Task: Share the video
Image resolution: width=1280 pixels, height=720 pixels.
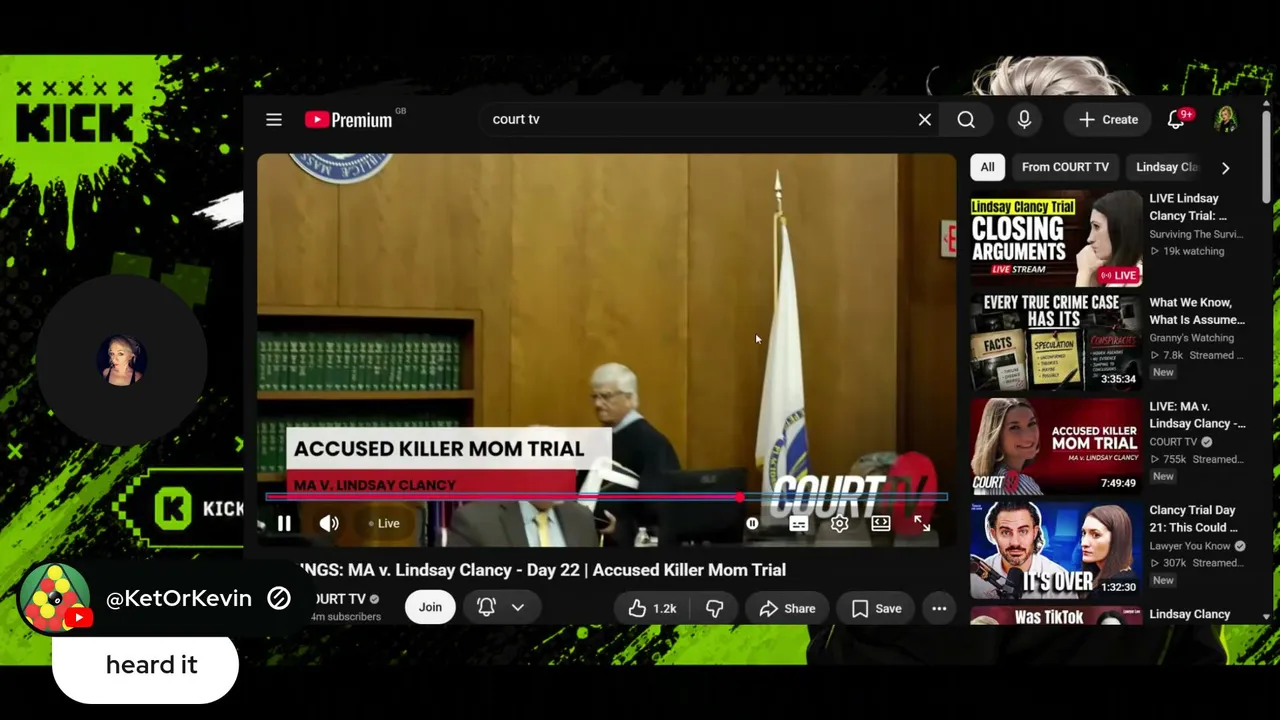Action: (787, 608)
